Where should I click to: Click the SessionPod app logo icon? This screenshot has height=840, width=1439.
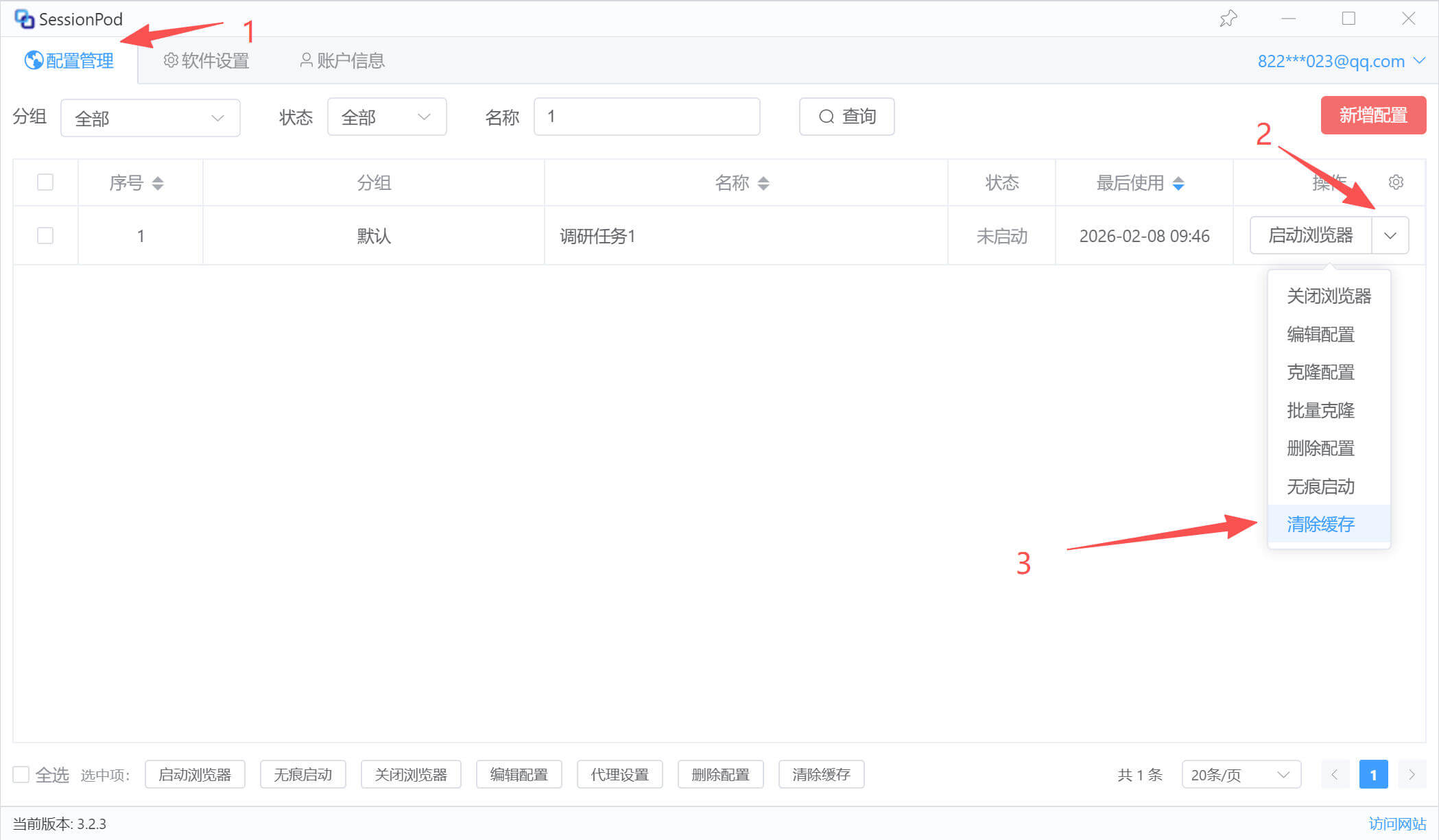click(x=24, y=19)
